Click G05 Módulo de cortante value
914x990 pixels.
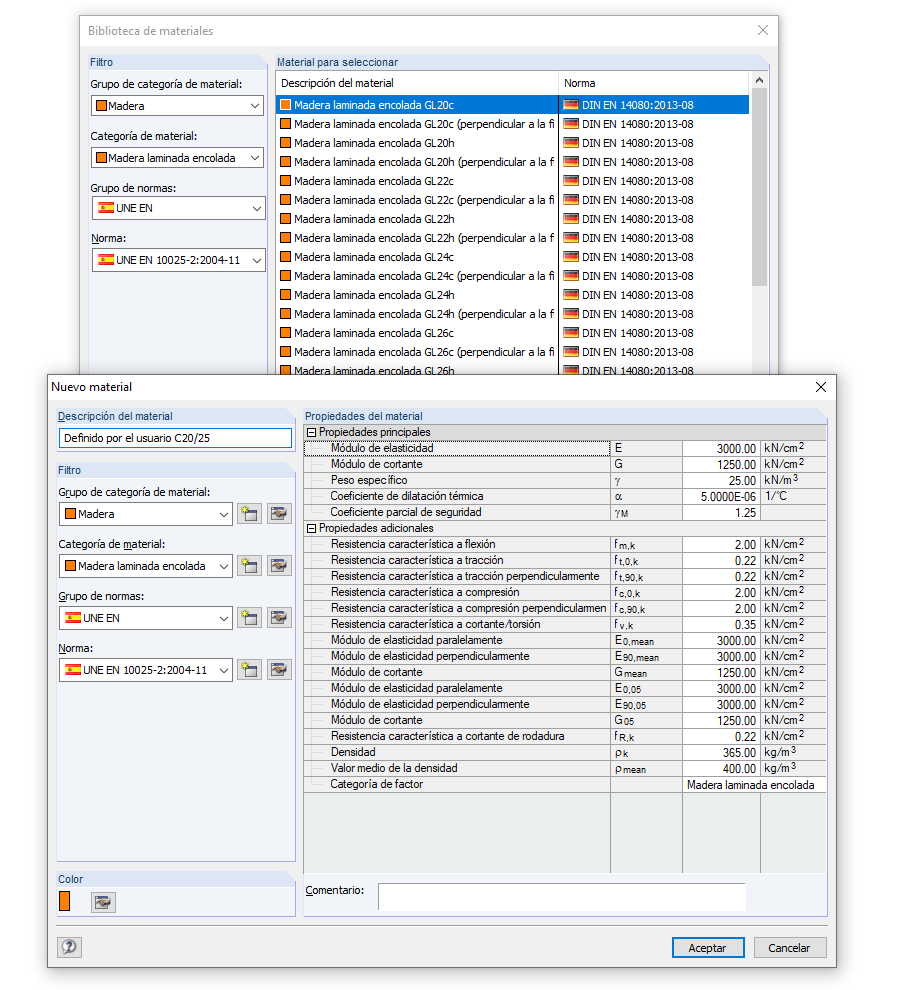(x=721, y=720)
